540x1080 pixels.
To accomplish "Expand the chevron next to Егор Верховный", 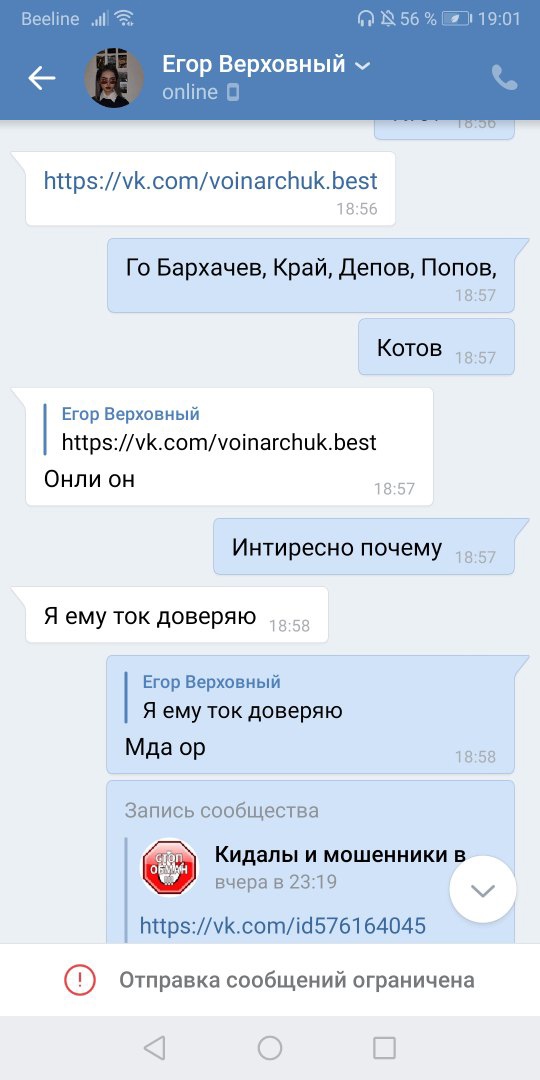I will pyautogui.click(x=362, y=66).
